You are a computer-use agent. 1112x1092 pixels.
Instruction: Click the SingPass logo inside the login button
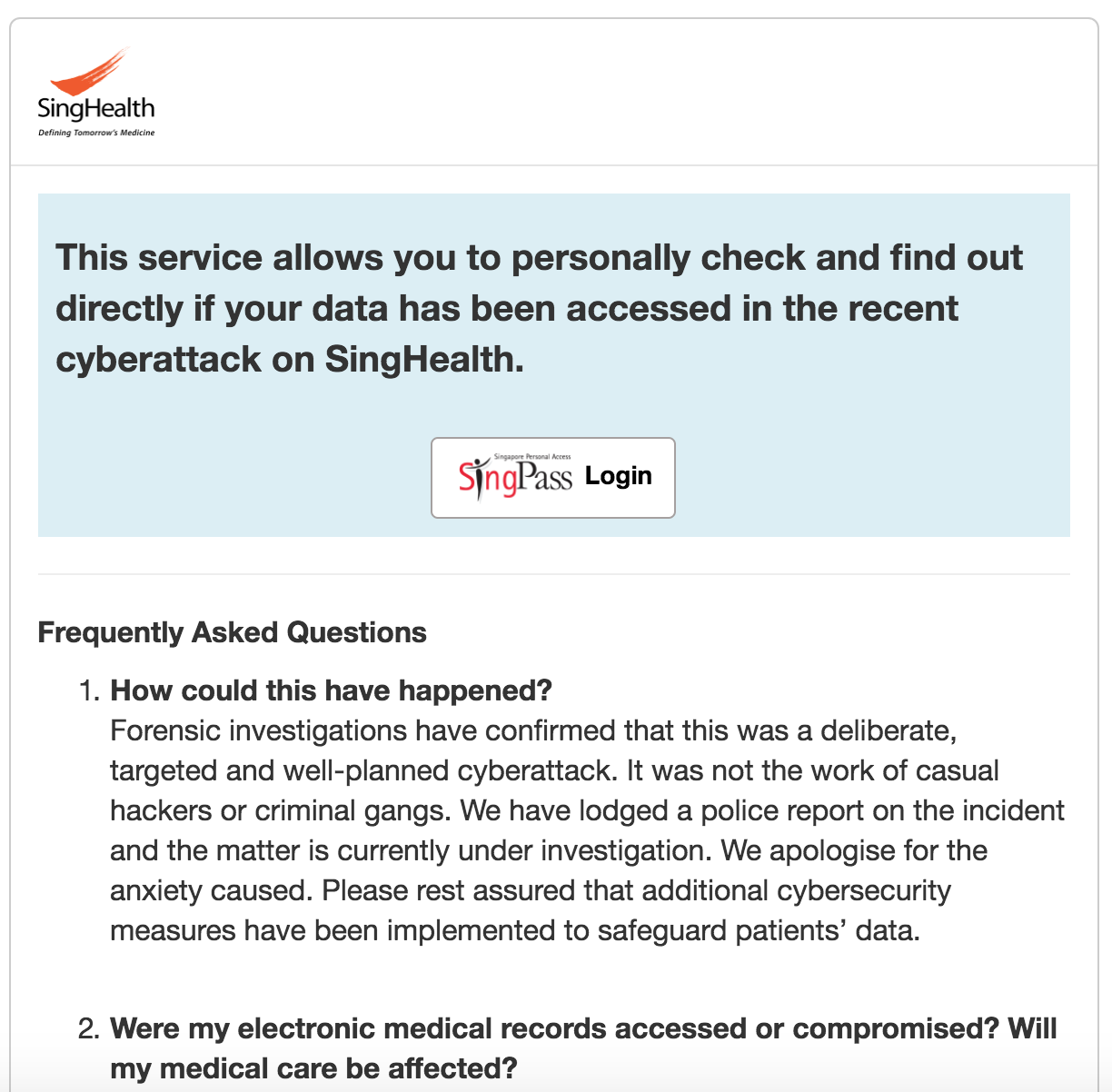(515, 477)
